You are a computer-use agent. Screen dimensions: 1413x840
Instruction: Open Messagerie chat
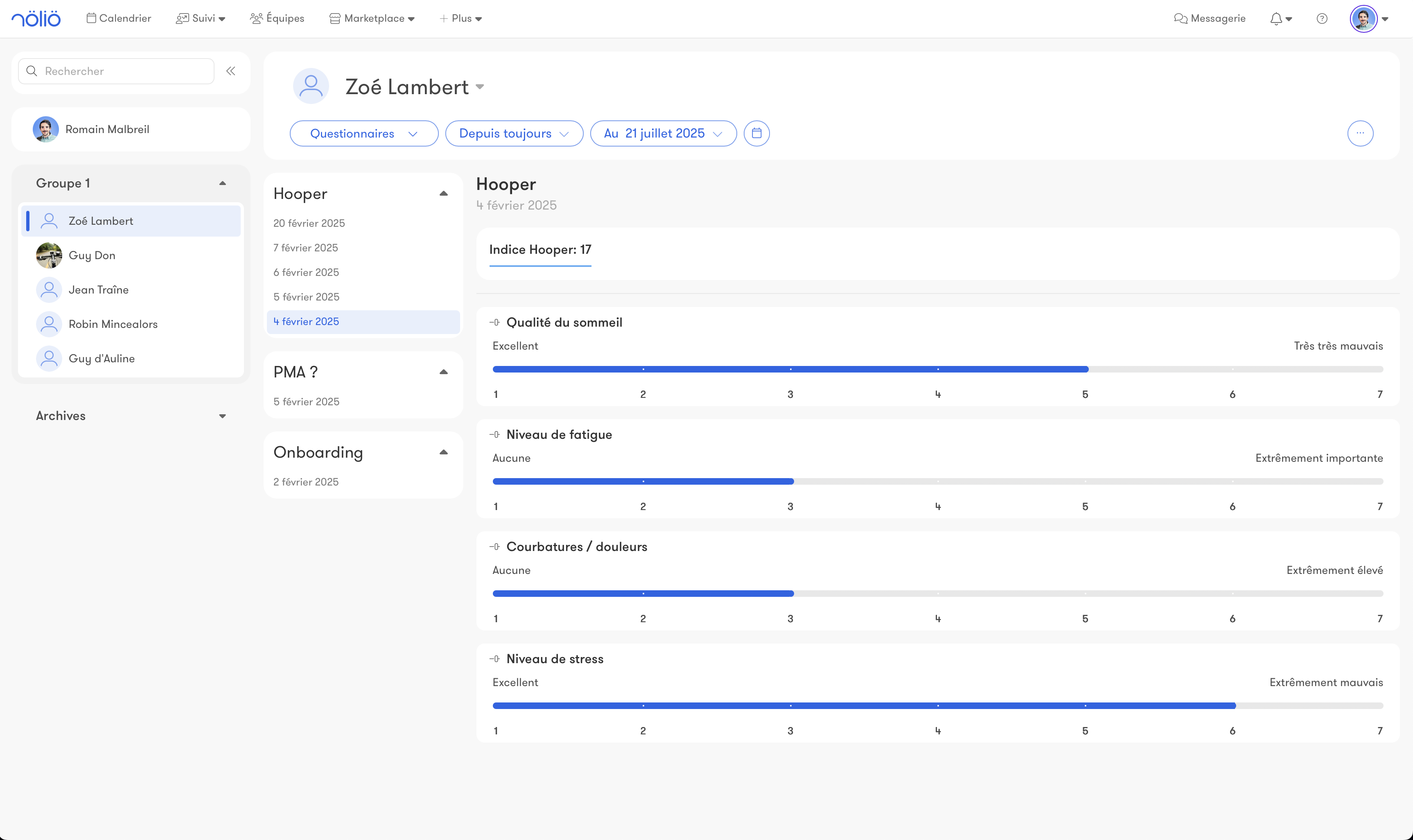pos(1210,19)
